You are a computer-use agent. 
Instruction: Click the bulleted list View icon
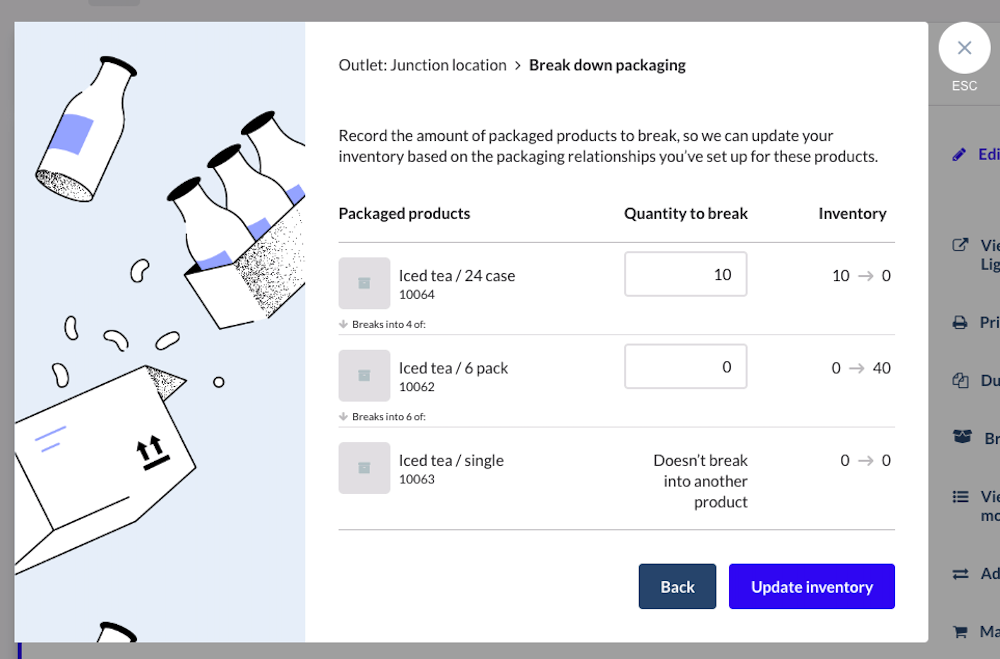coord(960,496)
